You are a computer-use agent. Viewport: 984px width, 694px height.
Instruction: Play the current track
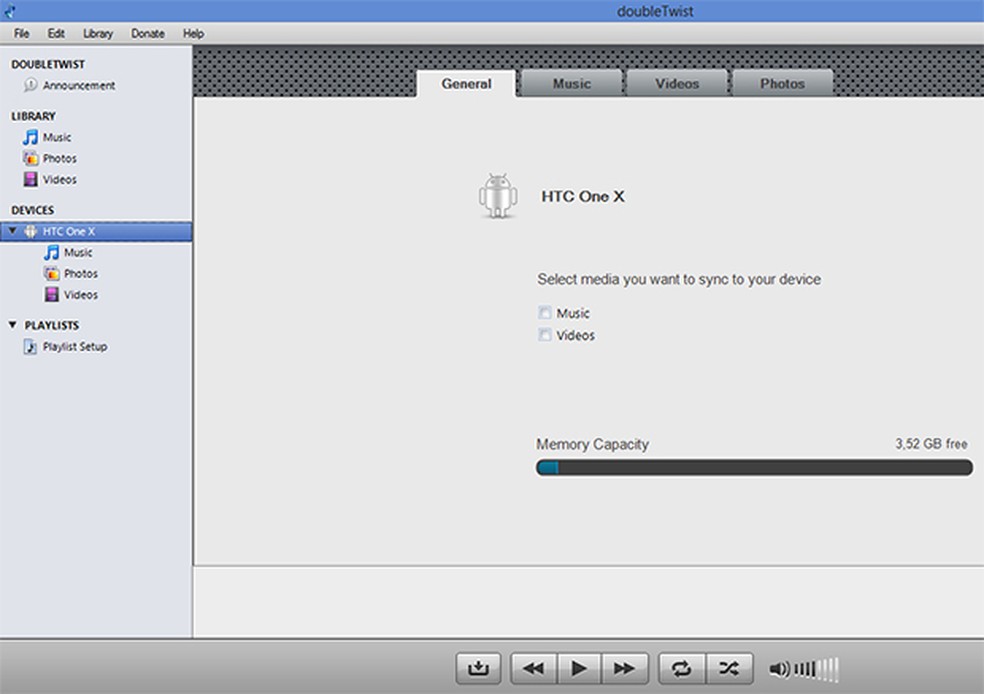[579, 668]
